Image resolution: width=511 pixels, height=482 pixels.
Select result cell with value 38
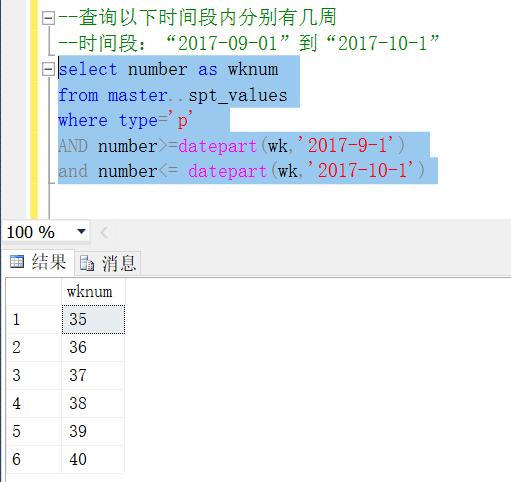(93, 403)
